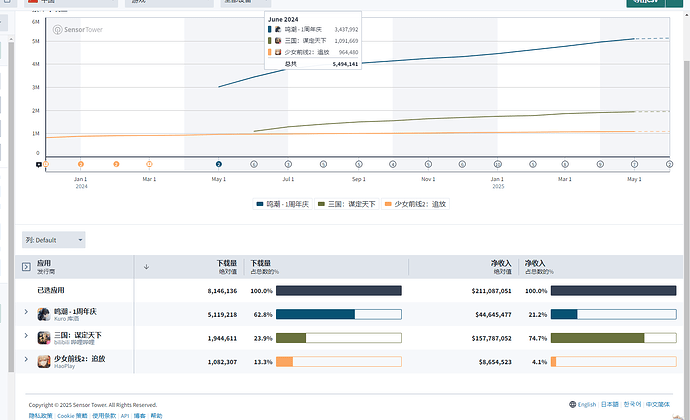
Task: Click the HaoPlay publisher name
Action: [65, 366]
